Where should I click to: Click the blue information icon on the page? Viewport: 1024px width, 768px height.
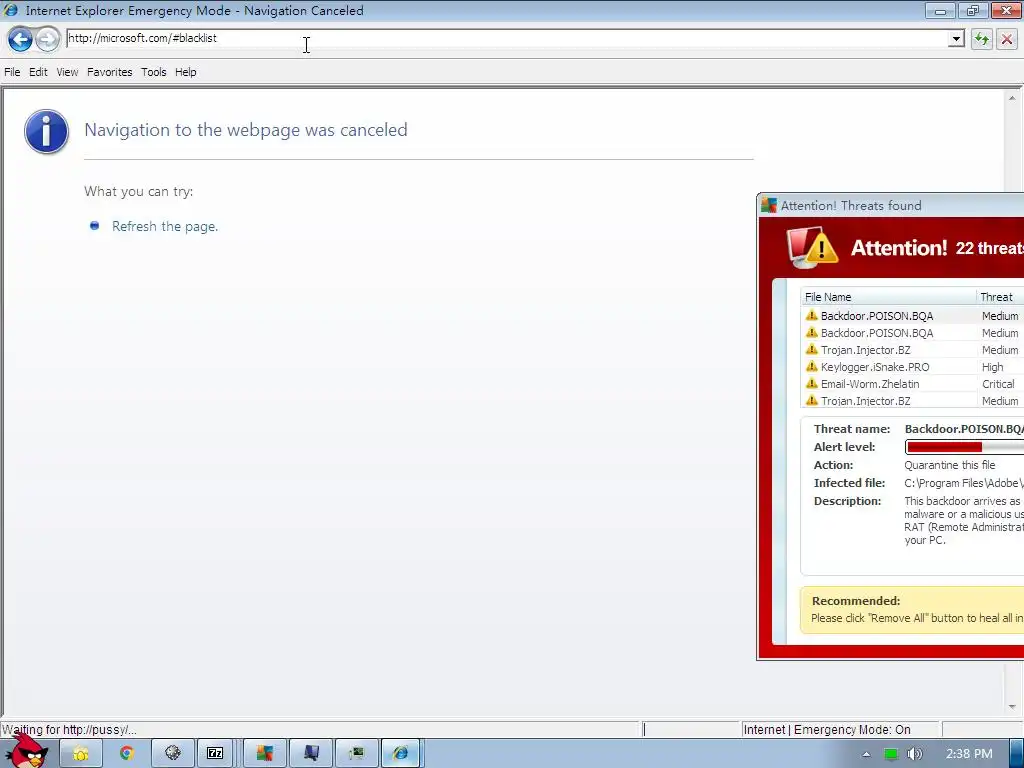(x=46, y=131)
